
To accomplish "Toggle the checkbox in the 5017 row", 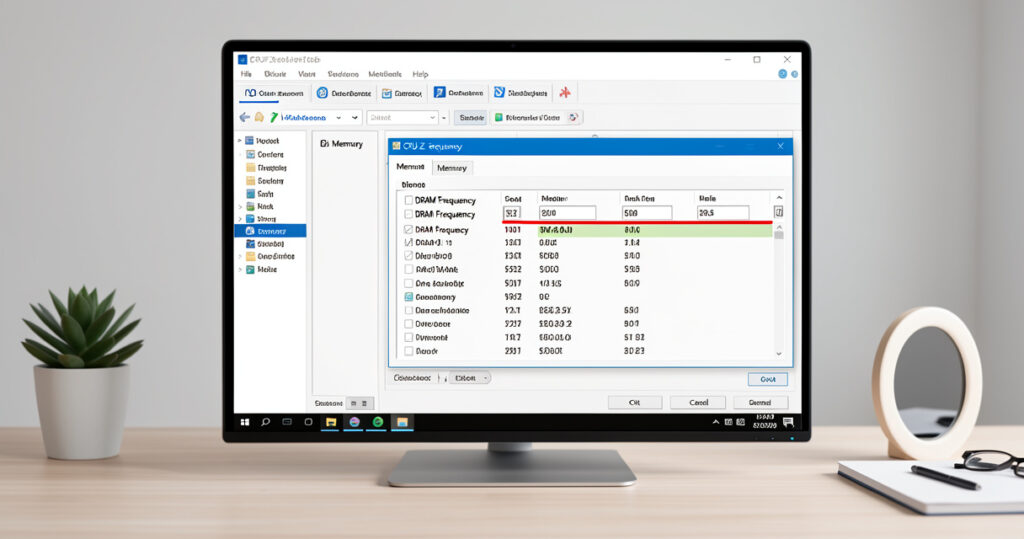I will pos(408,284).
